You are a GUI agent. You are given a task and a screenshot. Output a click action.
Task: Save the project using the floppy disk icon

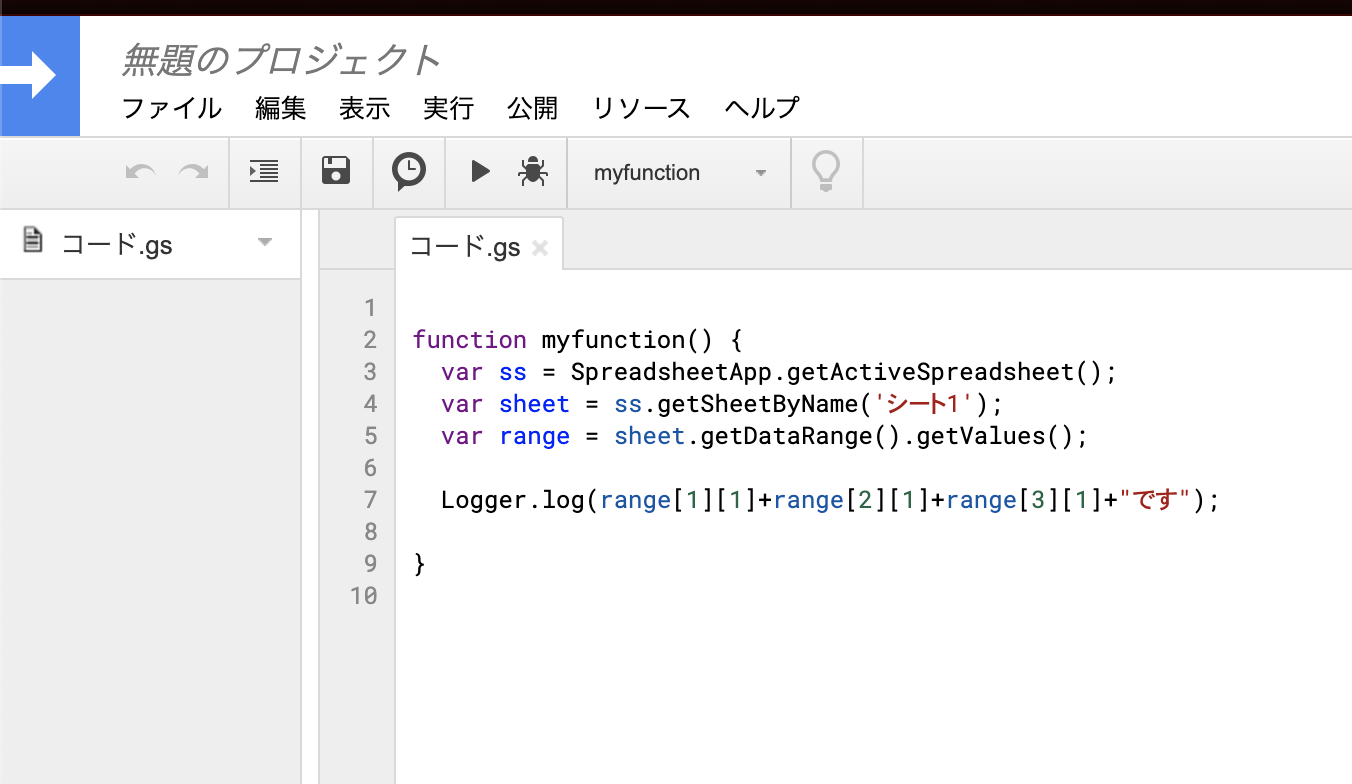(336, 171)
